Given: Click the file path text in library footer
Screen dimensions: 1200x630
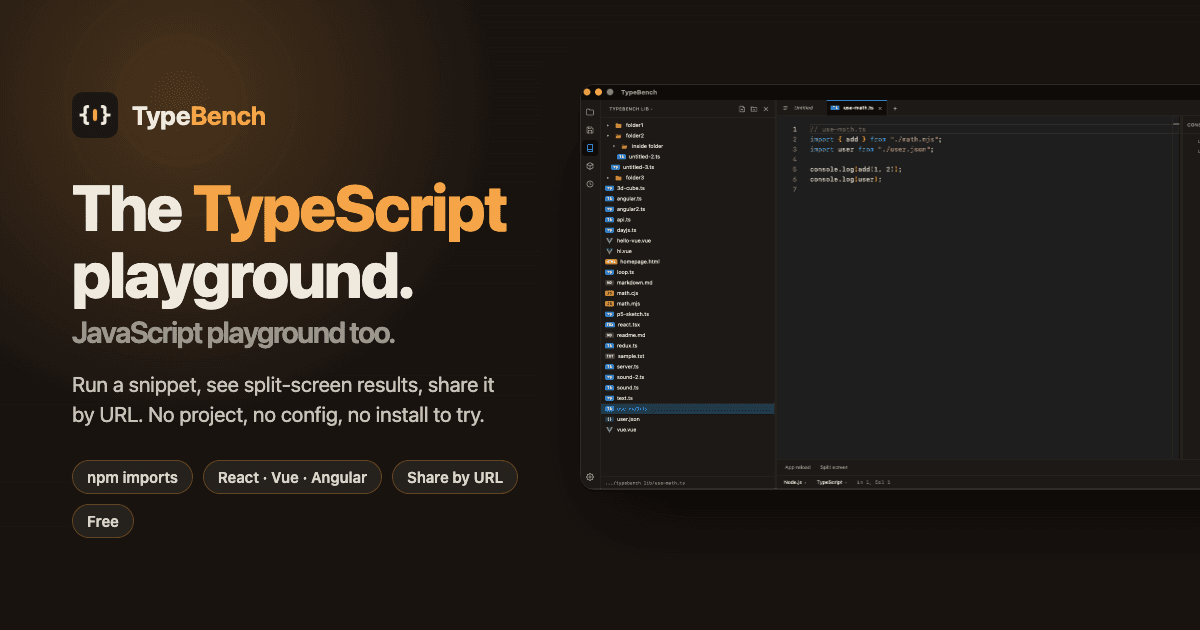Looking at the screenshot, I should [x=647, y=482].
